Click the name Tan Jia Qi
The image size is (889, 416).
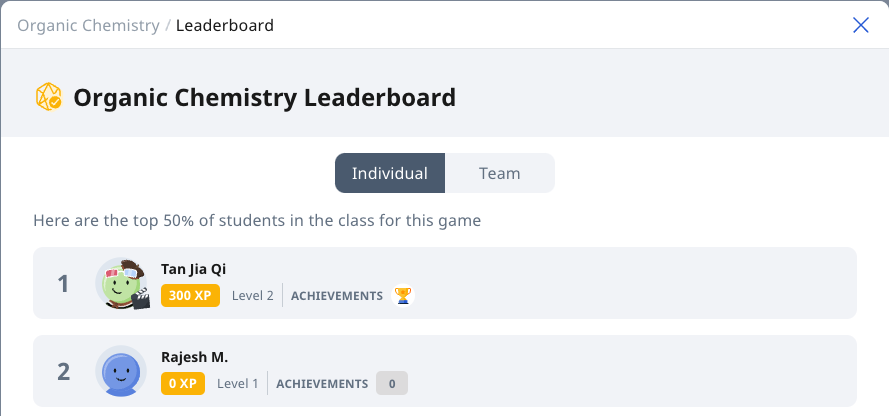coord(194,269)
